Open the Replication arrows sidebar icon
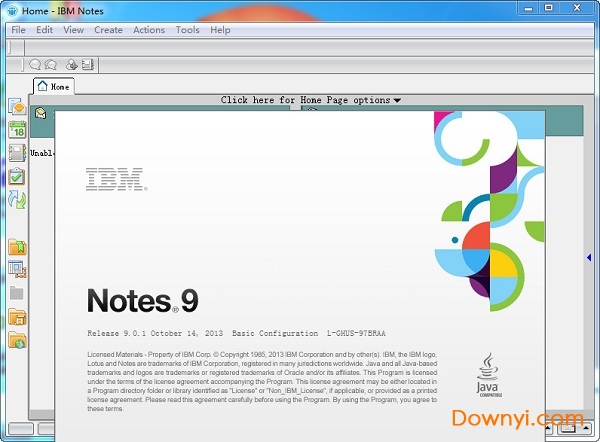The width and height of the screenshot is (600, 442). (17, 199)
